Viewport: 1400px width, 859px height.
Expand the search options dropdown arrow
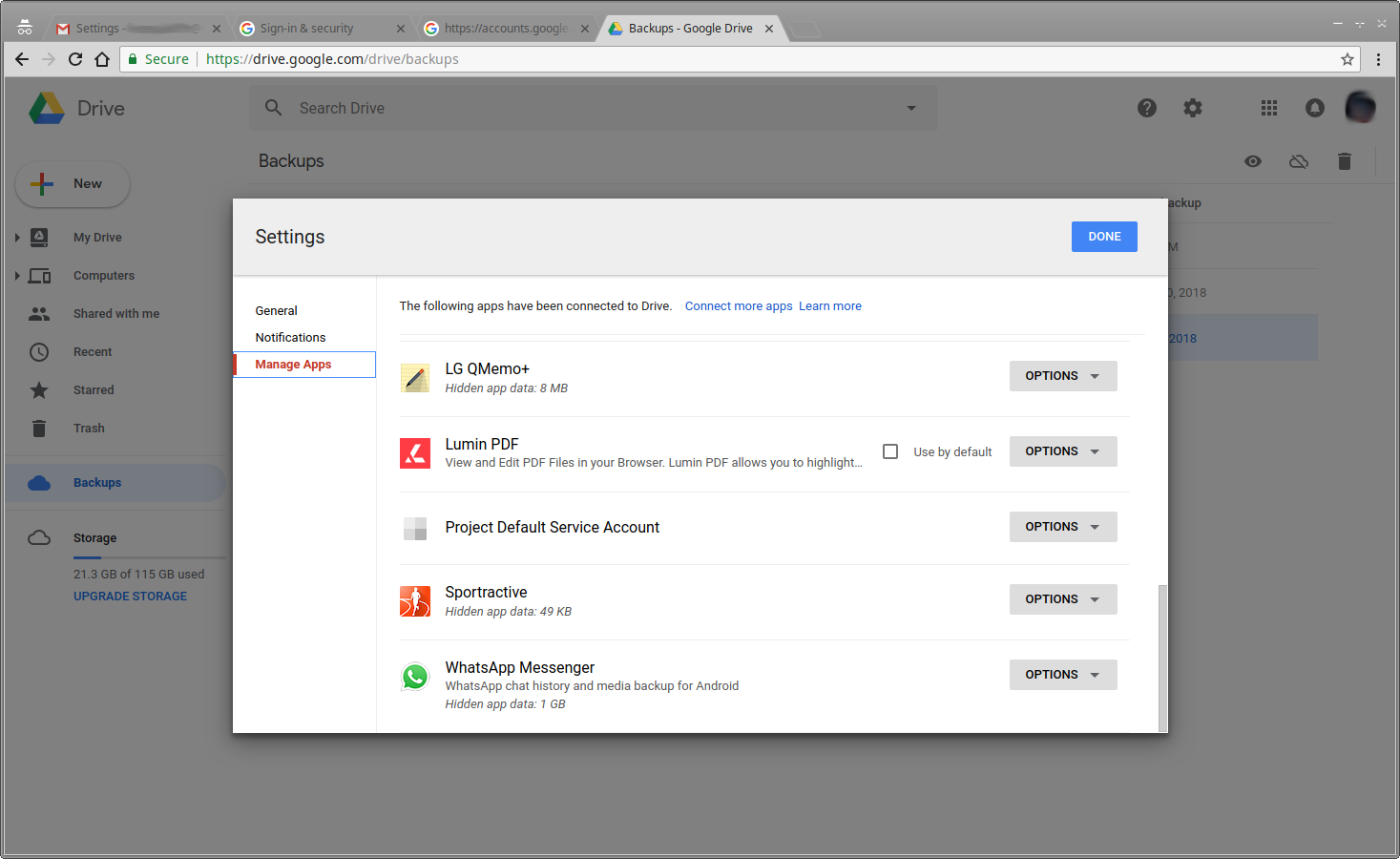pos(911,108)
